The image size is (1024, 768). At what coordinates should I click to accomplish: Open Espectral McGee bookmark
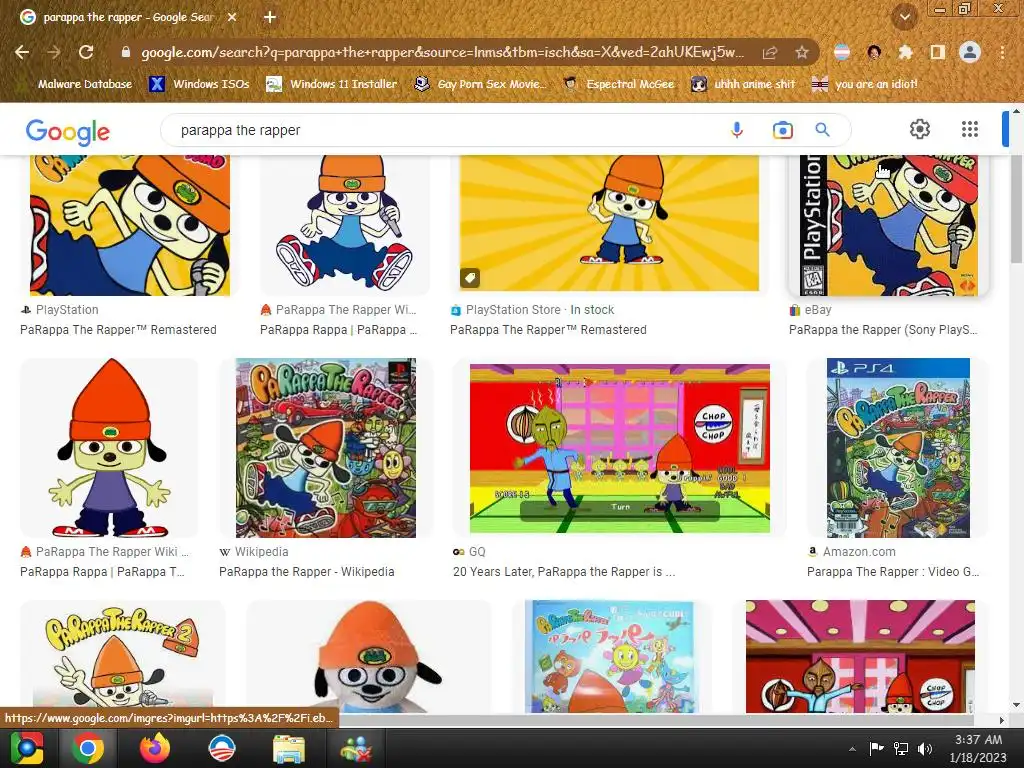(618, 84)
